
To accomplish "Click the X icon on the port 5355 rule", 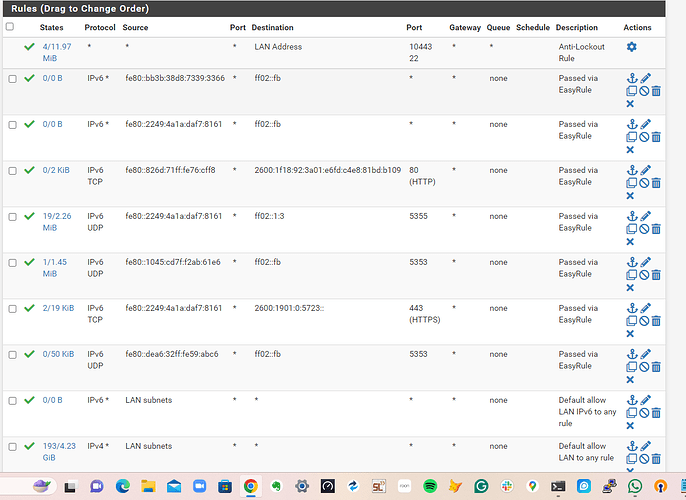I will coord(630,241).
